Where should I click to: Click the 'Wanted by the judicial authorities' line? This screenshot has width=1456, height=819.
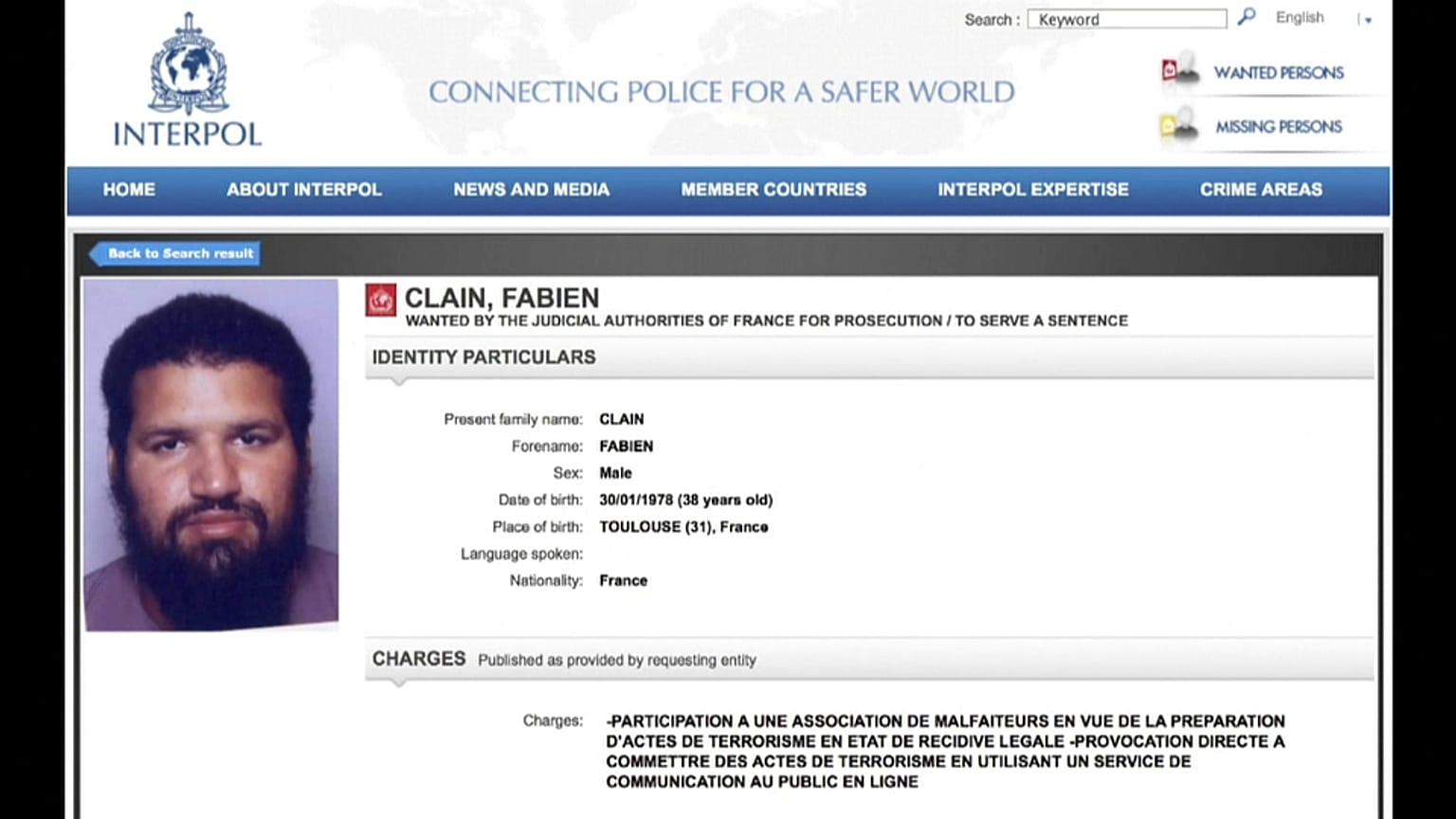tap(766, 321)
